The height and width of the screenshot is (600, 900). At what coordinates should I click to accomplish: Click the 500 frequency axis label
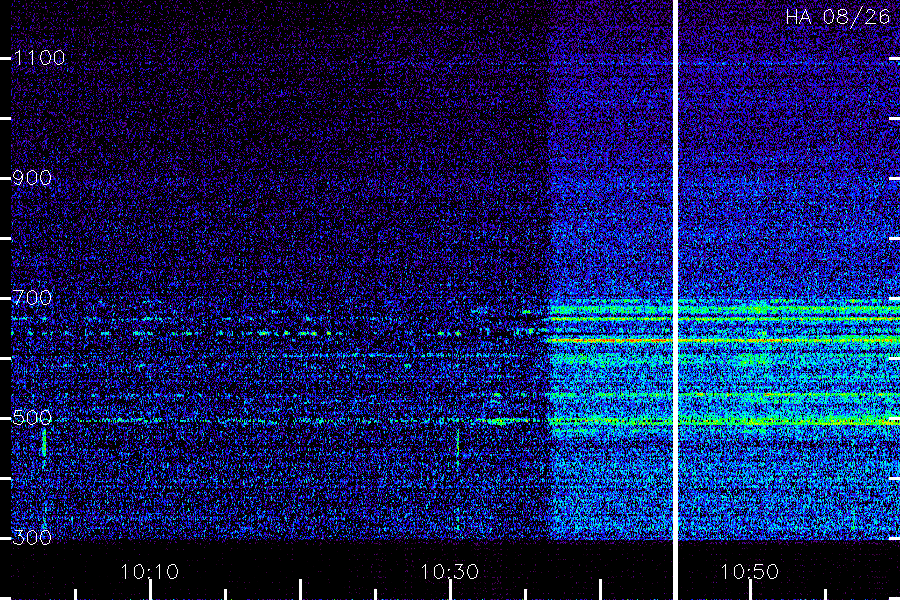32,417
